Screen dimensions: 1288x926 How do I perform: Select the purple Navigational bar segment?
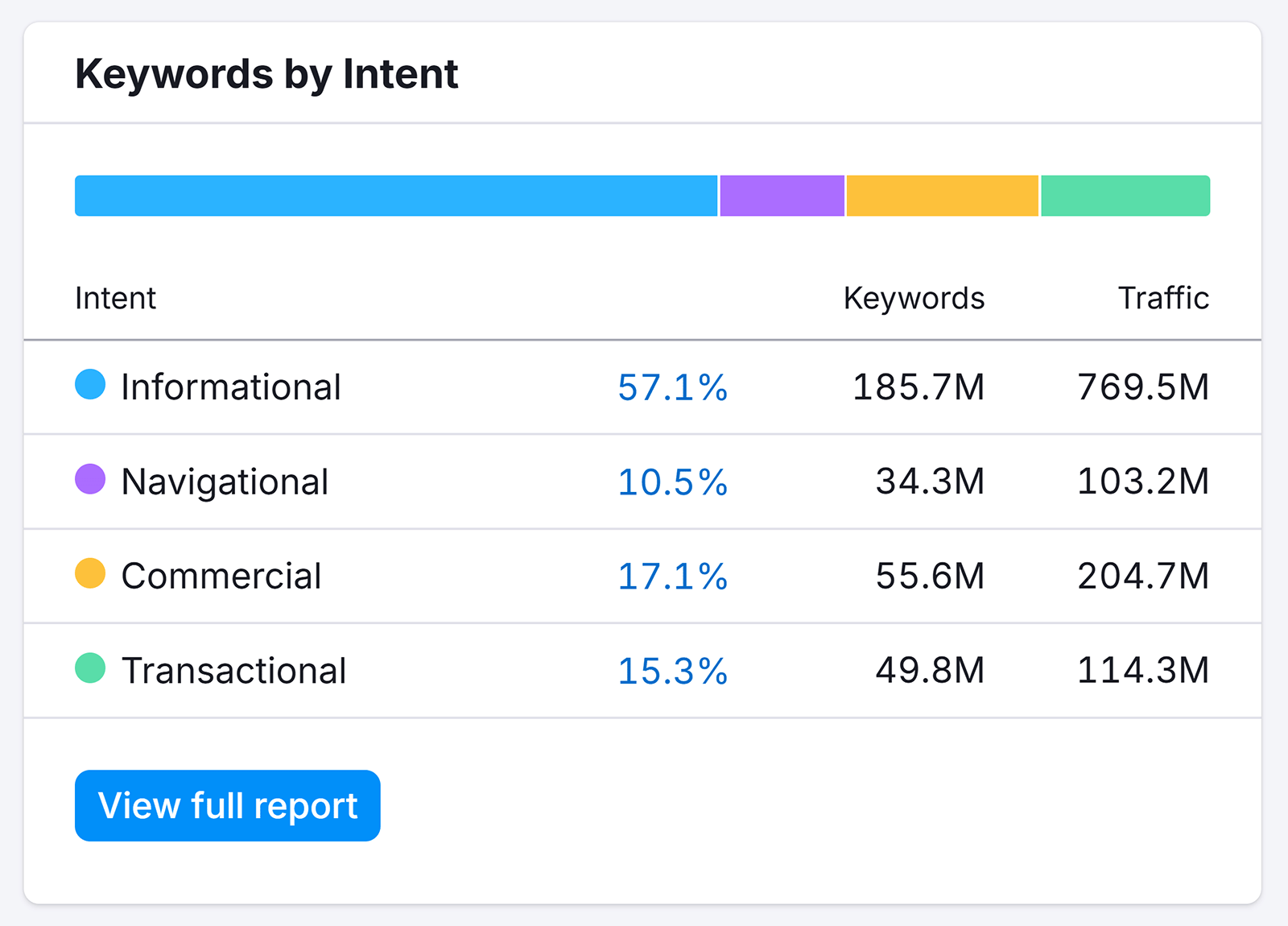(x=780, y=195)
